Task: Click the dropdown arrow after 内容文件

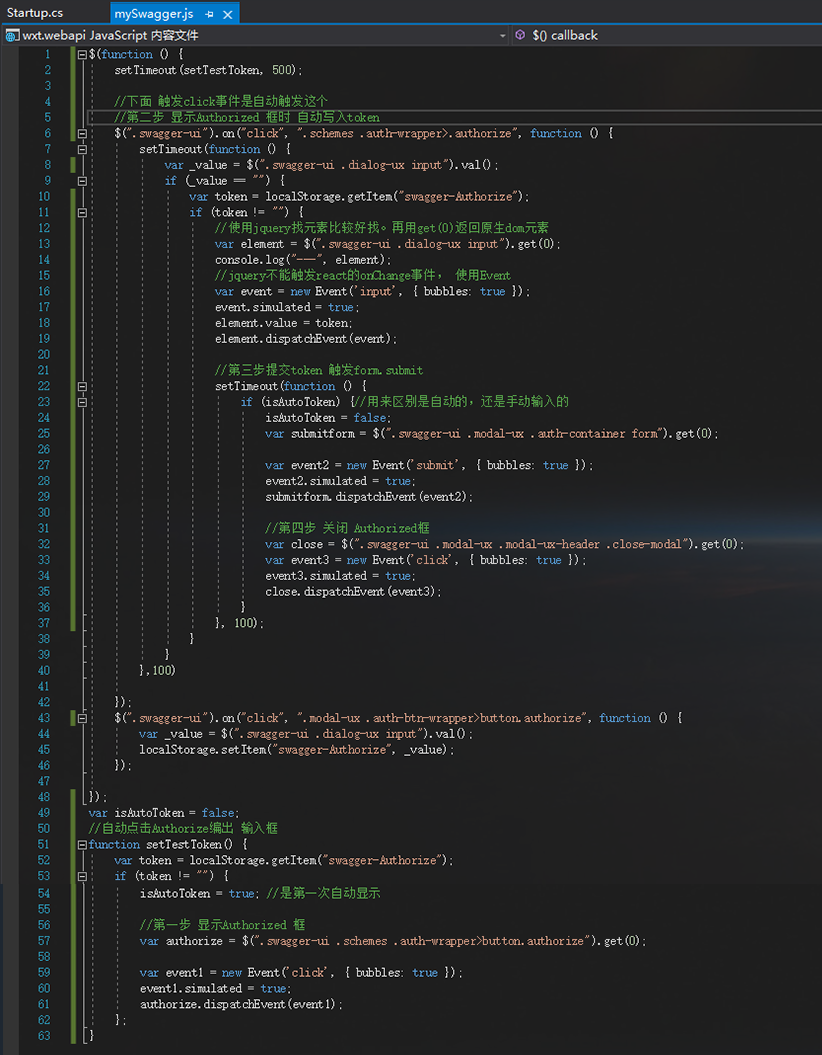Action: [x=504, y=34]
